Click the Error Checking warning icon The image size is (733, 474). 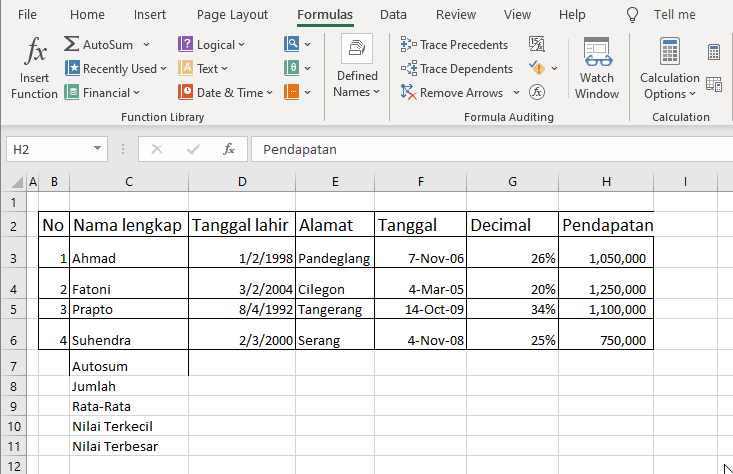tap(536, 68)
